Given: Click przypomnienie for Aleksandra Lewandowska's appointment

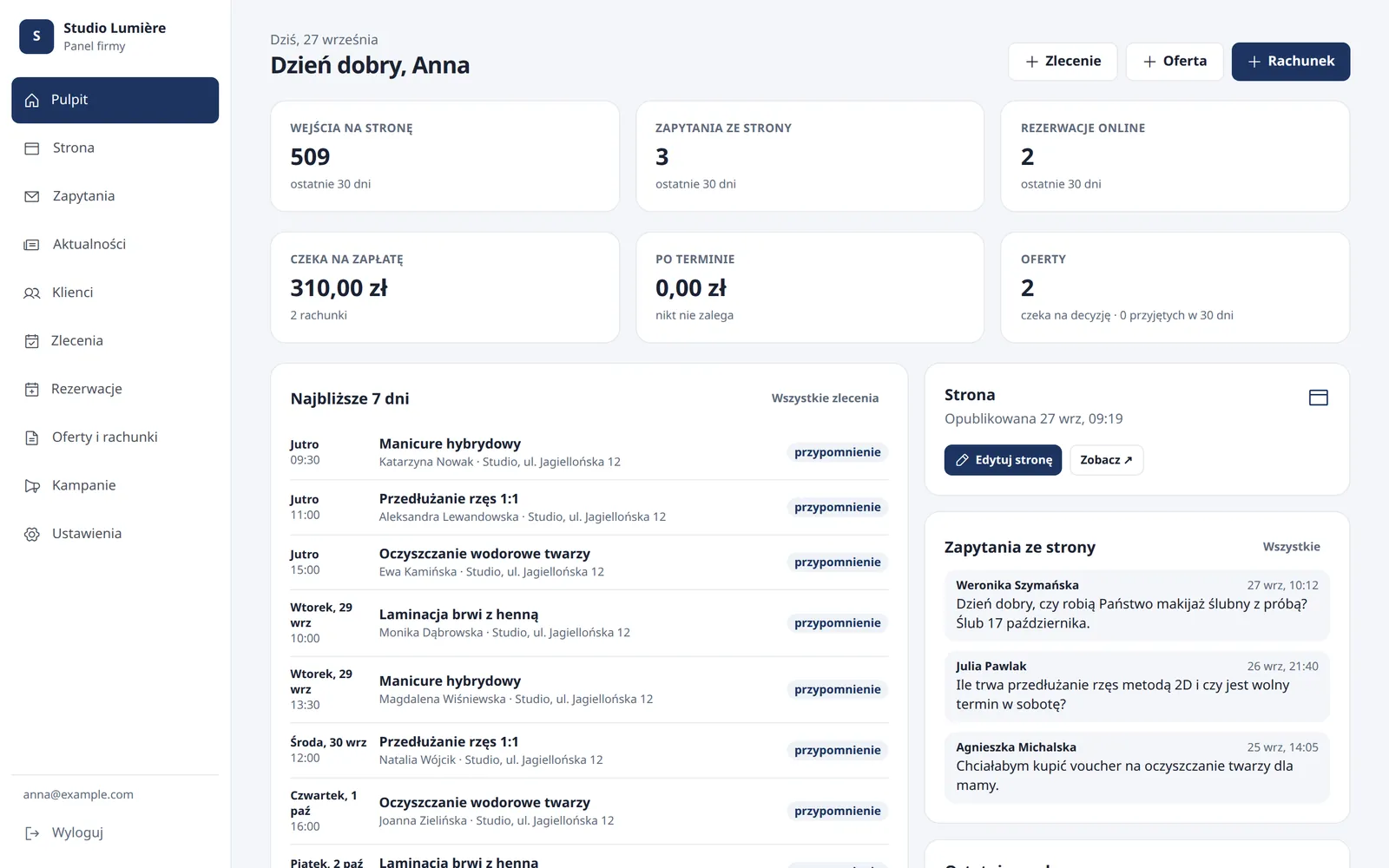Looking at the screenshot, I should tap(837, 507).
